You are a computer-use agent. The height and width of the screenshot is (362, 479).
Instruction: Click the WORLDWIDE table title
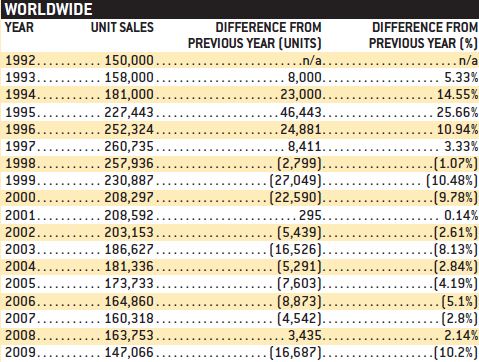pyautogui.click(x=48, y=9)
